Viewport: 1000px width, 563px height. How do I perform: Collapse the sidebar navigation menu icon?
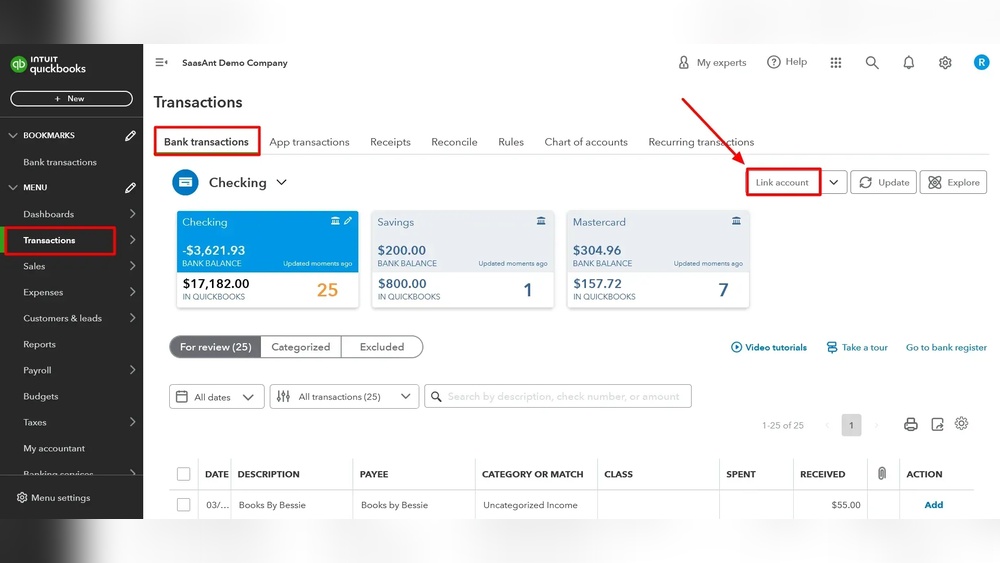161,62
